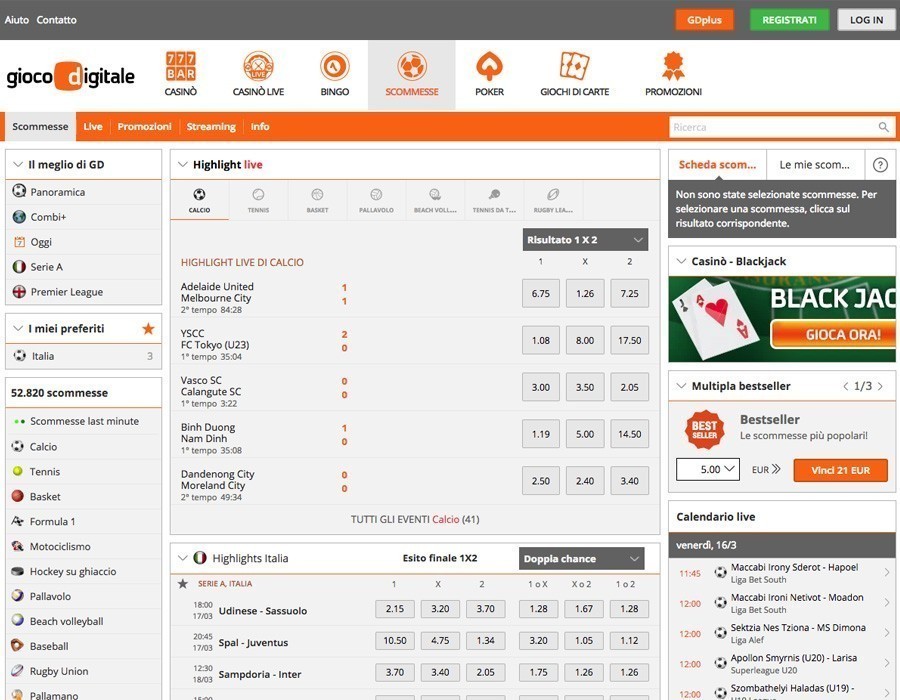Switch to the Streaming tab
The image size is (900, 700).
point(211,127)
